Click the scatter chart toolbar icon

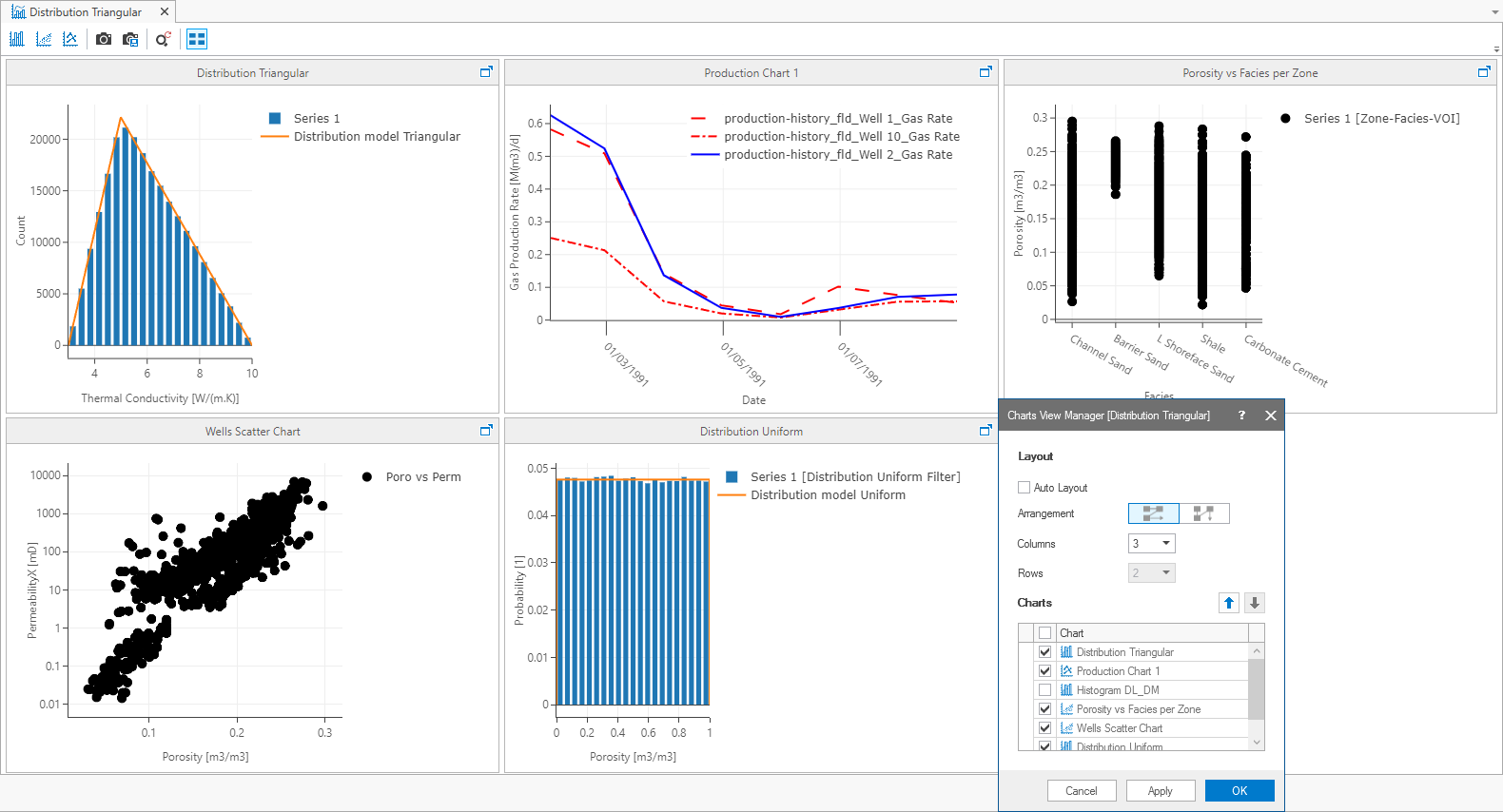click(44, 39)
